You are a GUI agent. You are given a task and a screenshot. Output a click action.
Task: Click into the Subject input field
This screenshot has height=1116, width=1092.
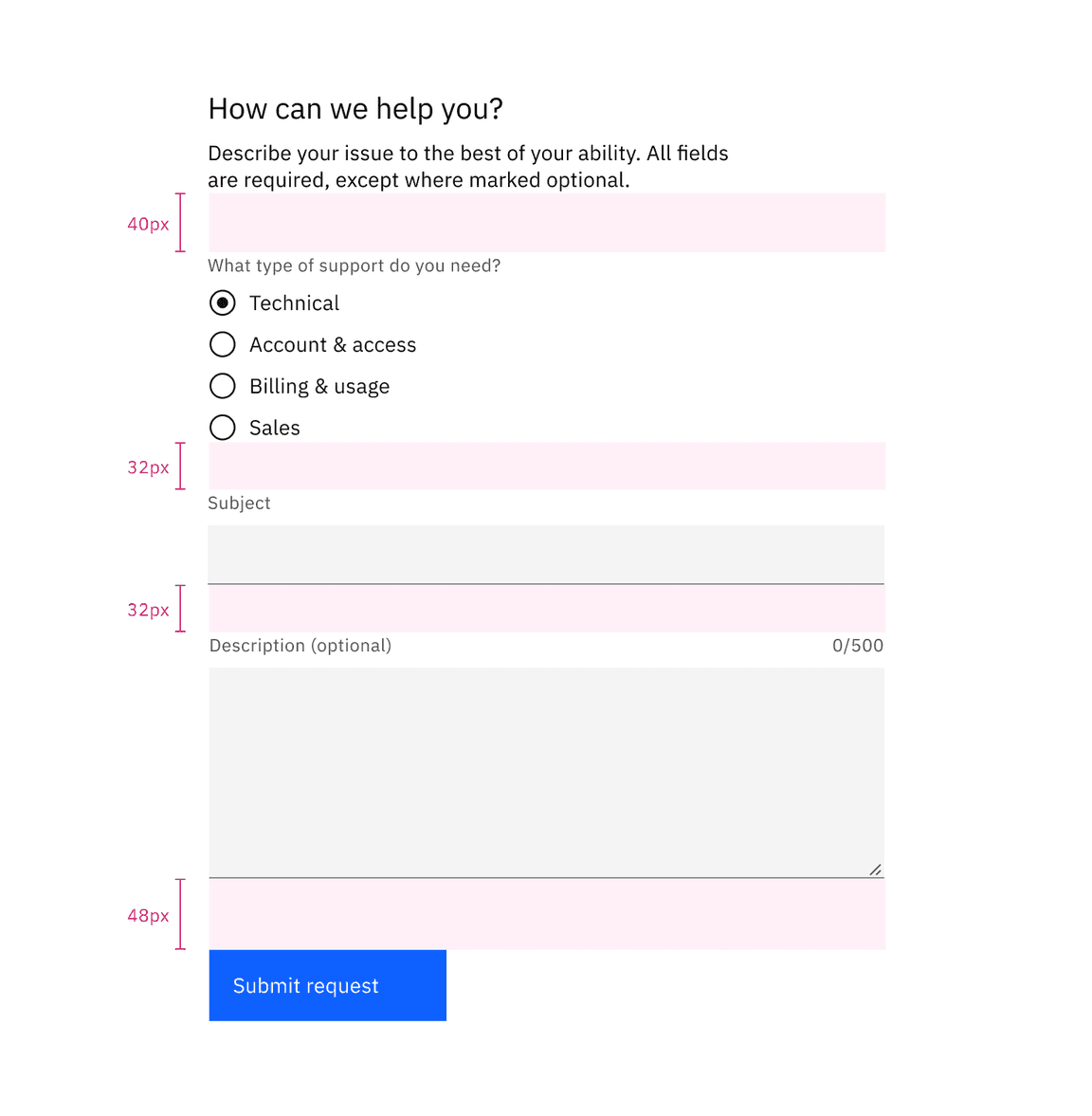546,554
